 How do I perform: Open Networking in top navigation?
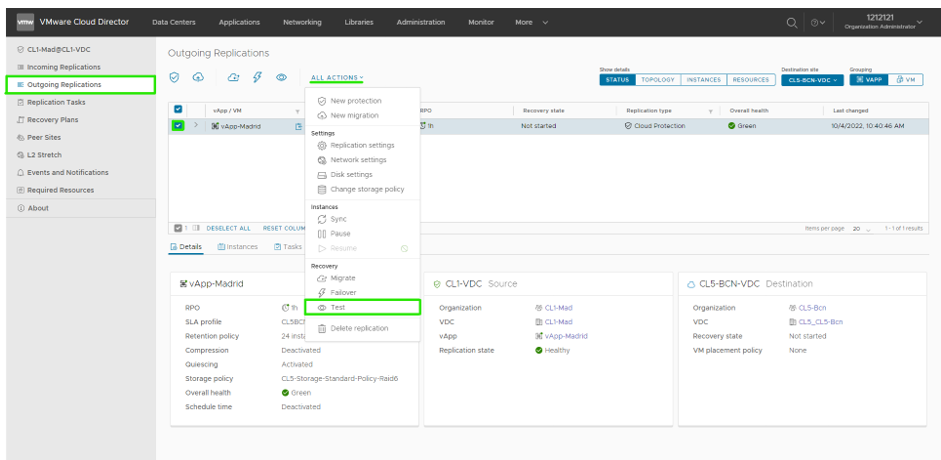click(x=302, y=22)
